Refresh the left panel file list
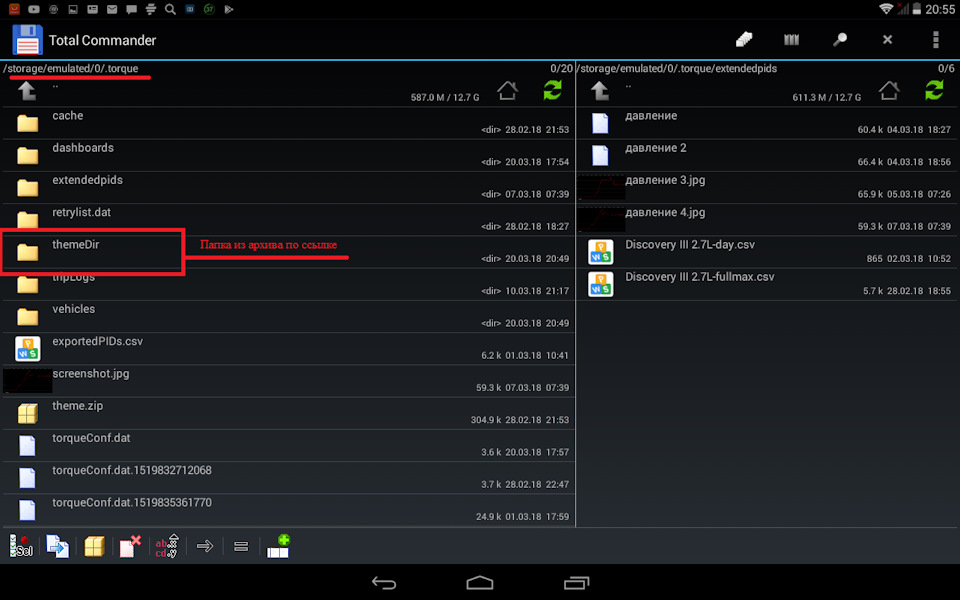 click(x=553, y=91)
